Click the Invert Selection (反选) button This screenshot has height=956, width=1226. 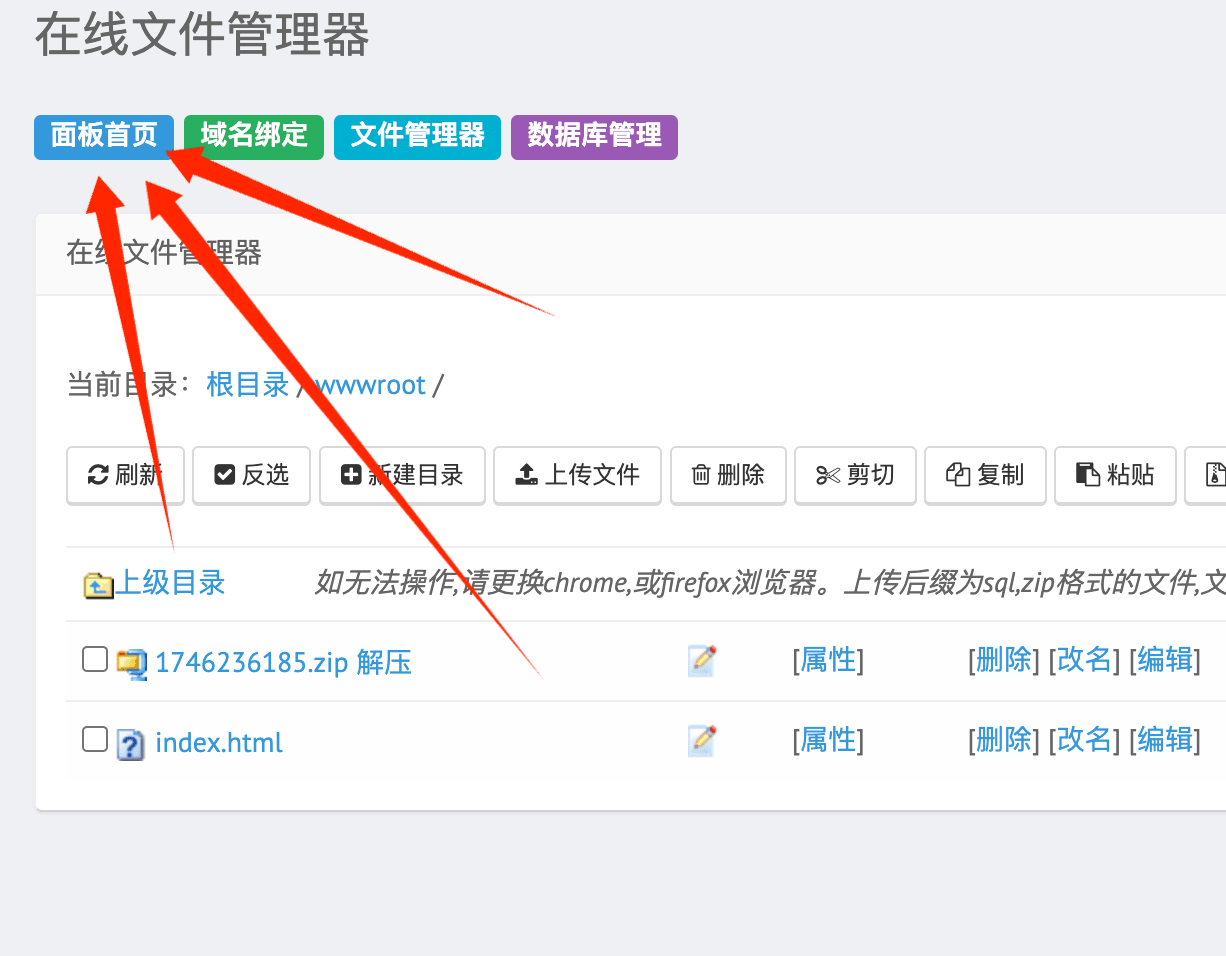tap(251, 475)
